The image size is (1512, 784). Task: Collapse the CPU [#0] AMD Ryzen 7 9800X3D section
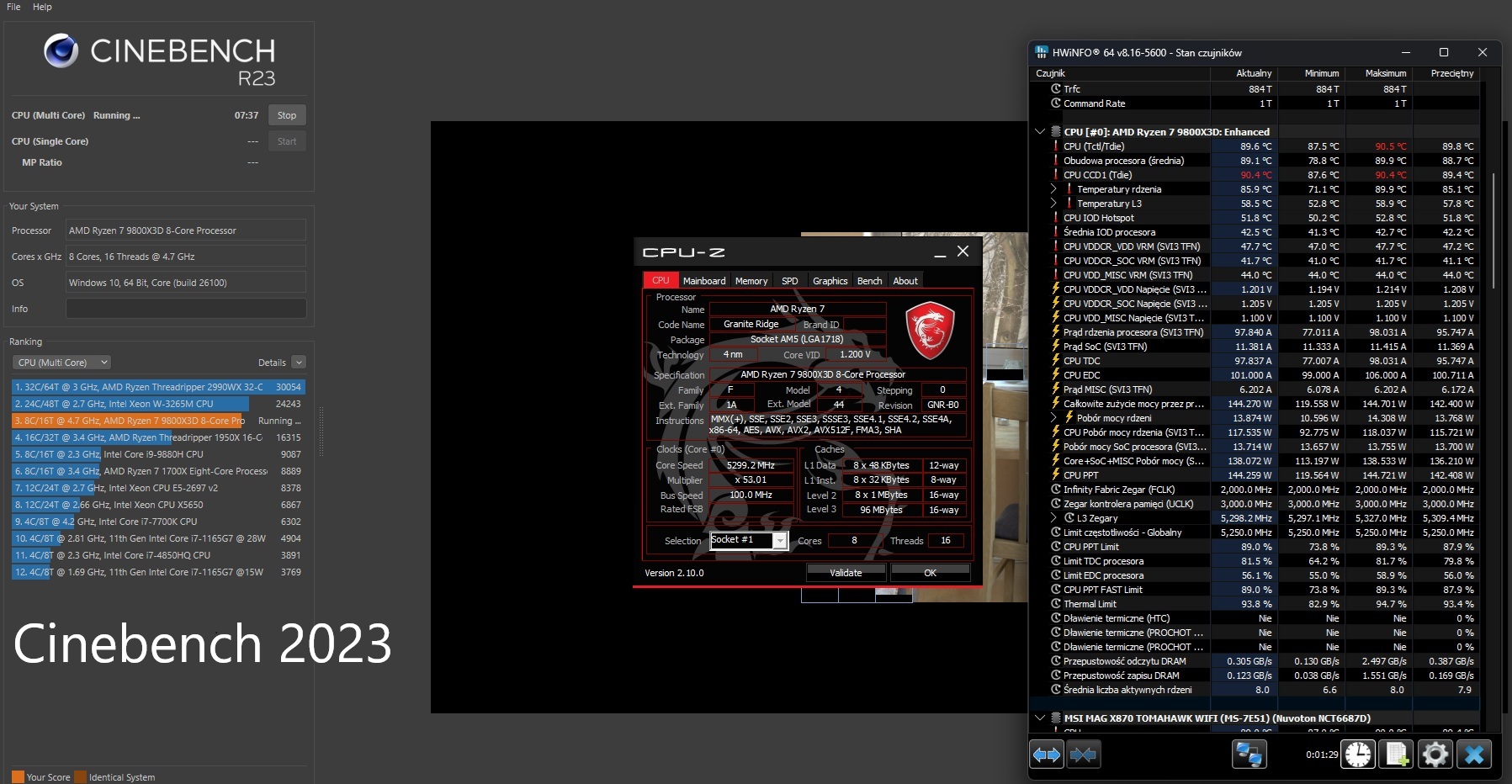[x=1040, y=132]
